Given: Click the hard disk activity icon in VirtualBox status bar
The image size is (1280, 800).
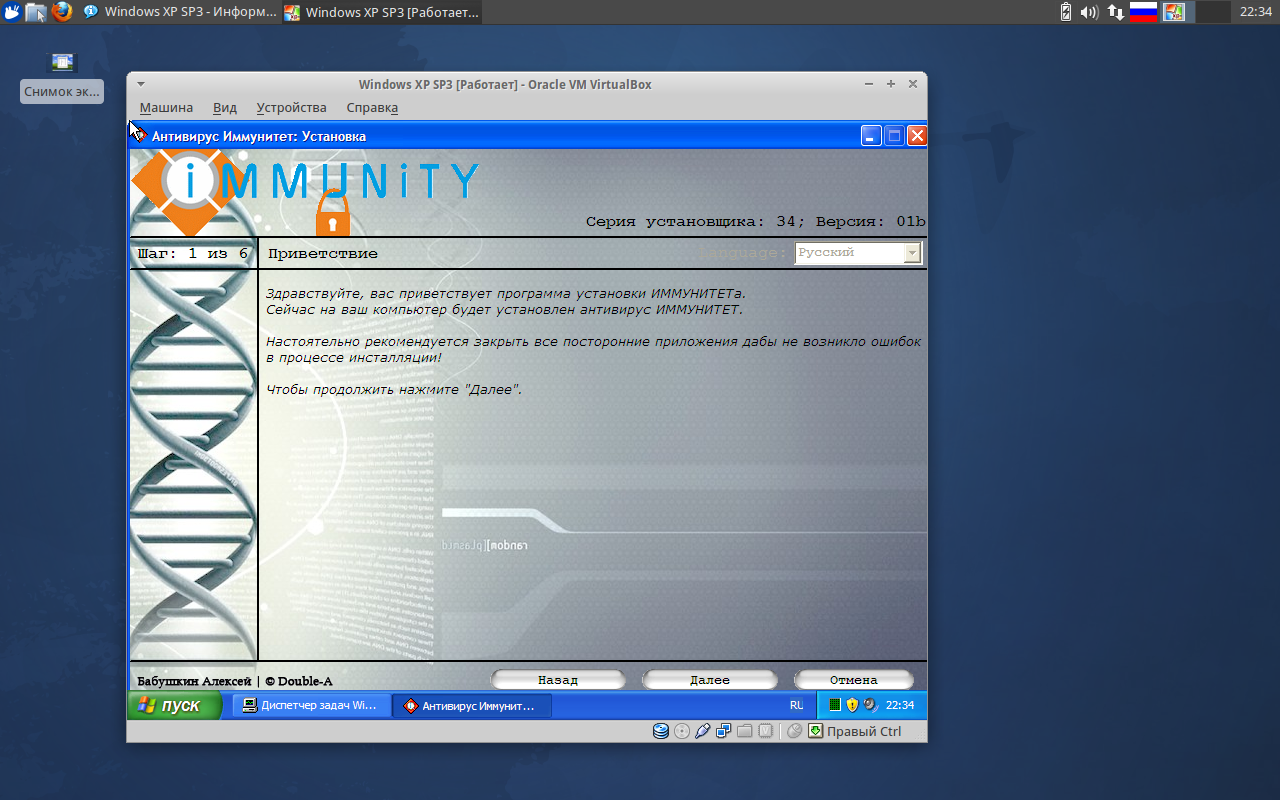Looking at the screenshot, I should tap(660, 731).
